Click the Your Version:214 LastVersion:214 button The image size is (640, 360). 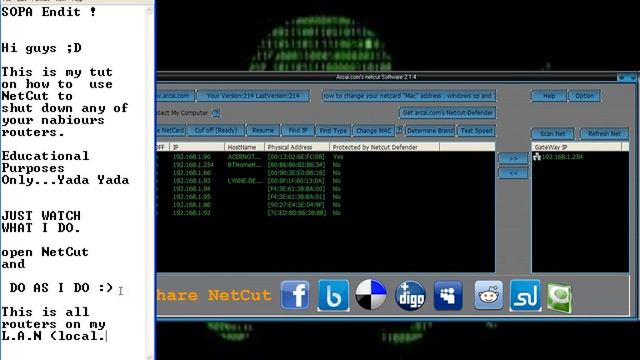coord(253,96)
